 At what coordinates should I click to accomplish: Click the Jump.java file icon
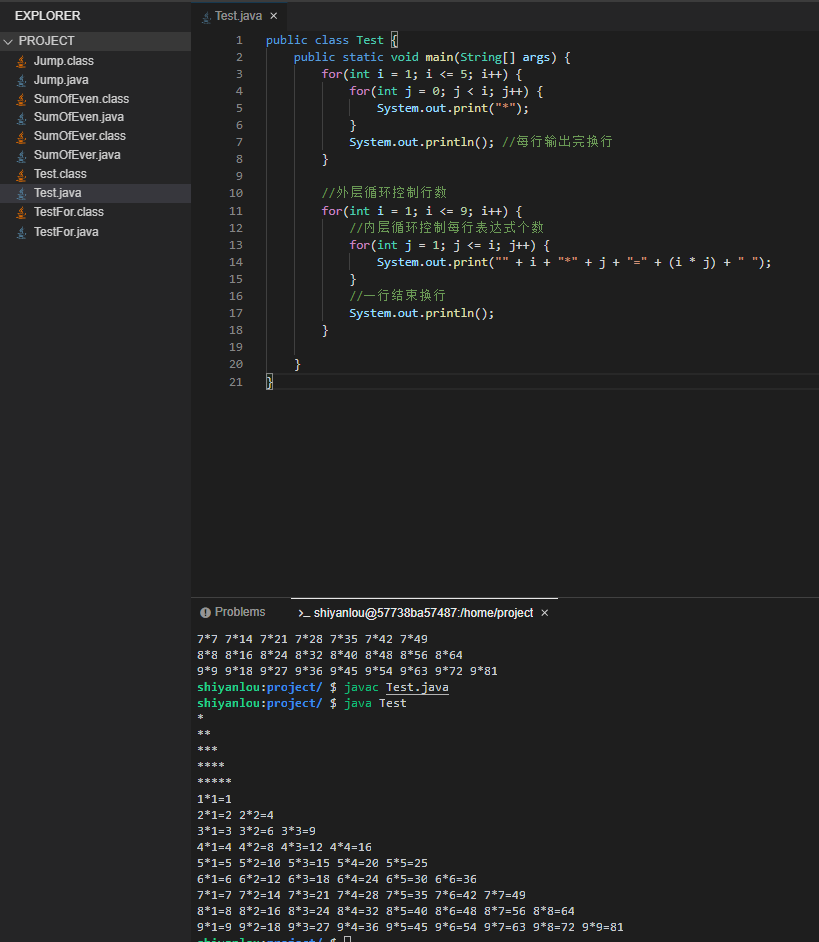coord(22,81)
